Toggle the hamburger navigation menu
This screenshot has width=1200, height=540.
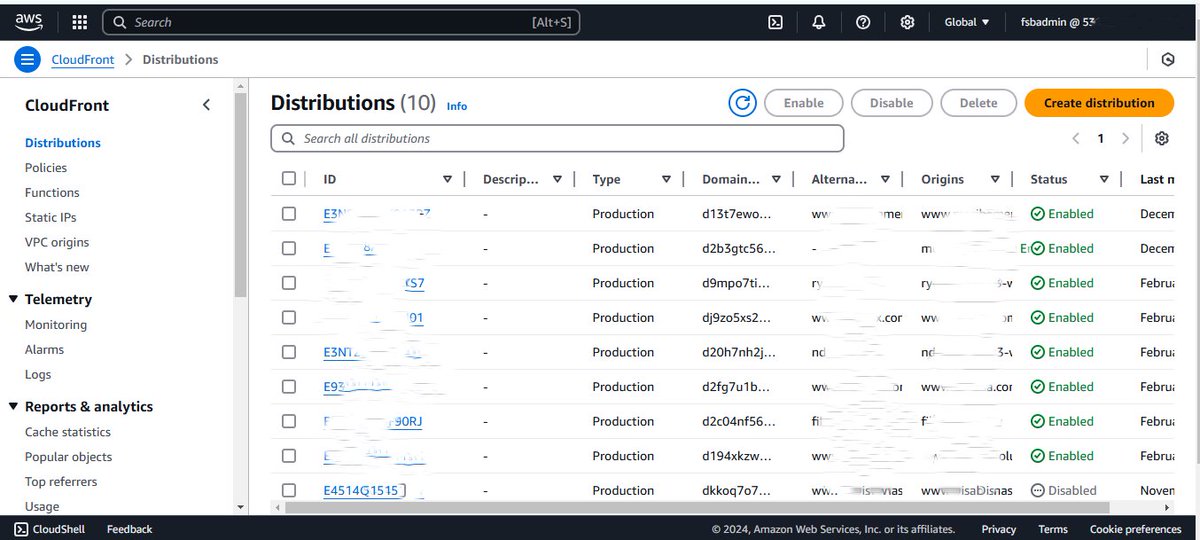coord(27,59)
